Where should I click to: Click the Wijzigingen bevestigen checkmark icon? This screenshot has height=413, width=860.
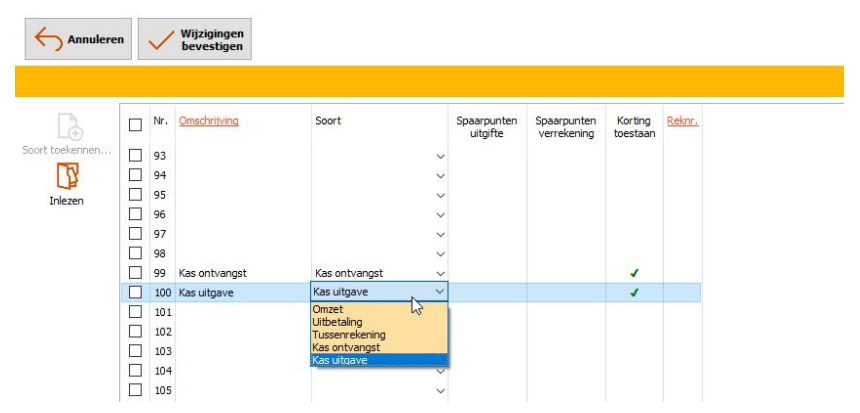(x=160, y=39)
